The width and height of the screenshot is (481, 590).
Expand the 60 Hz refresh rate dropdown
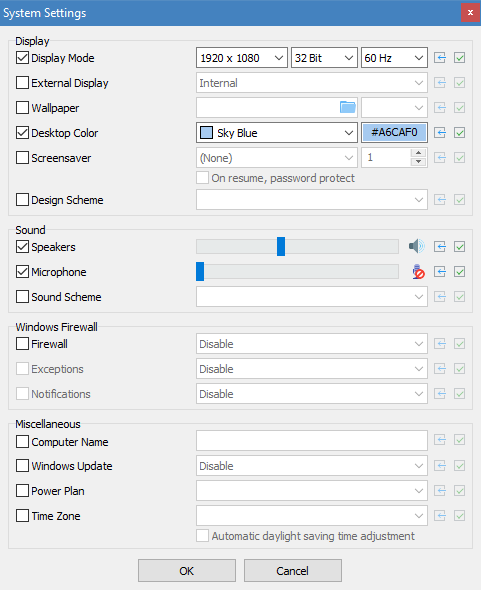(x=394, y=58)
